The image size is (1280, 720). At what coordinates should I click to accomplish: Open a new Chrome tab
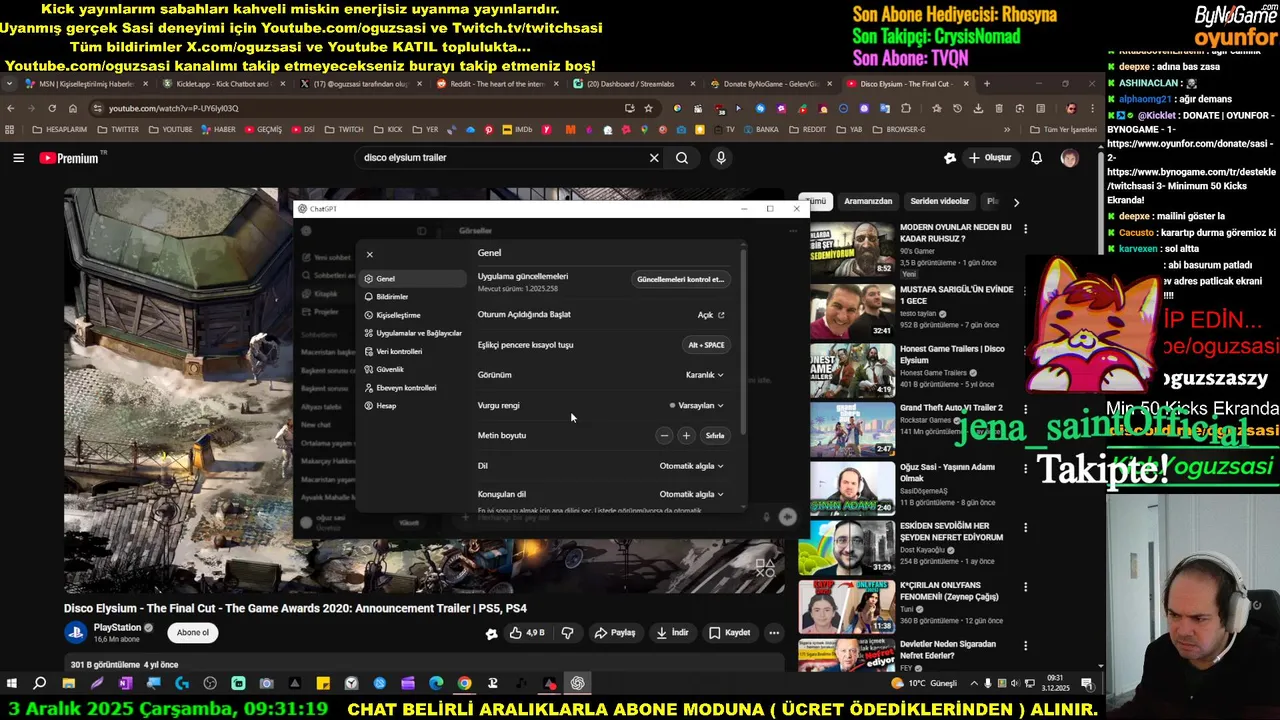pyautogui.click(x=987, y=84)
